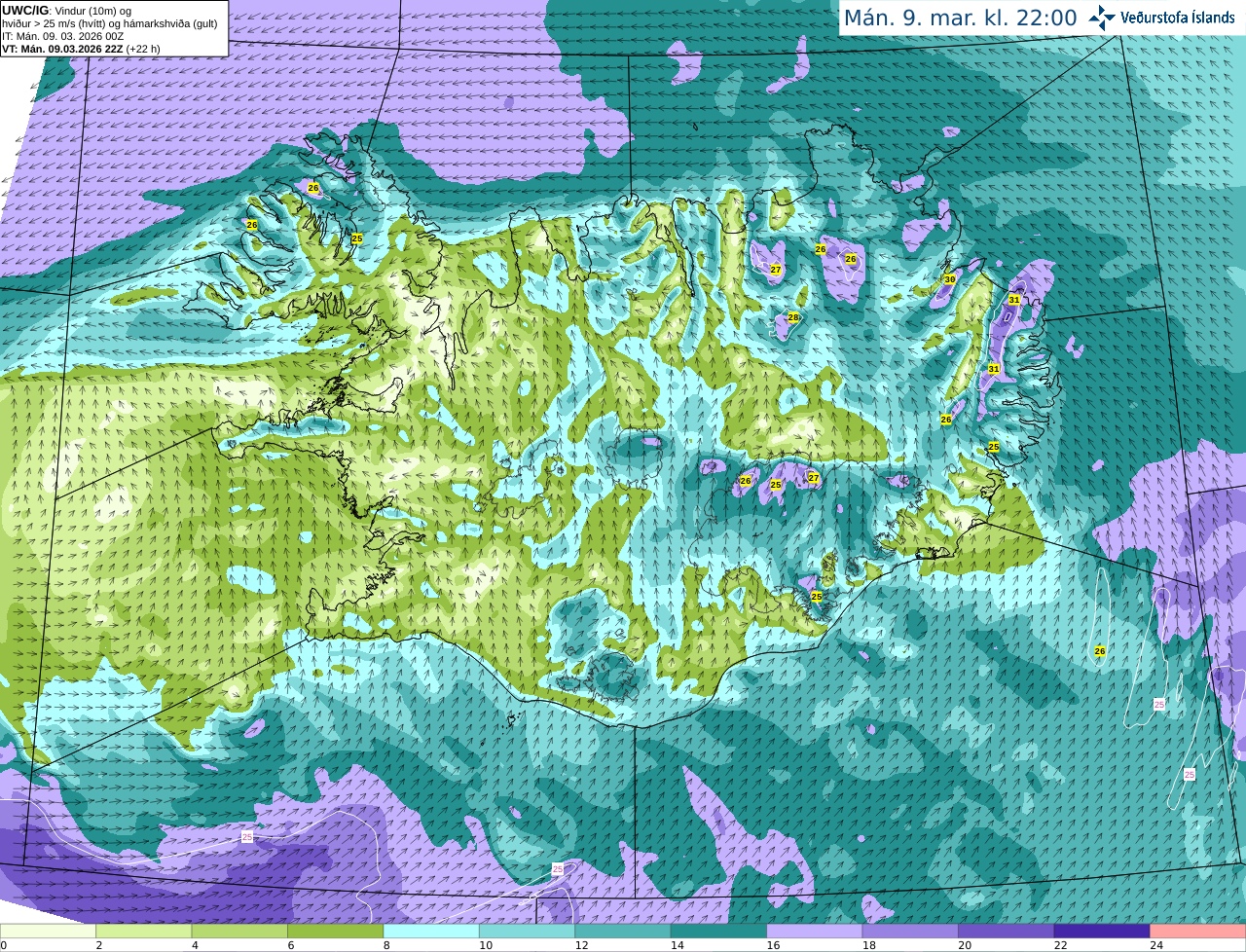1246x952 pixels.
Task: Click the scale label '8'
Action: [x=386, y=945]
